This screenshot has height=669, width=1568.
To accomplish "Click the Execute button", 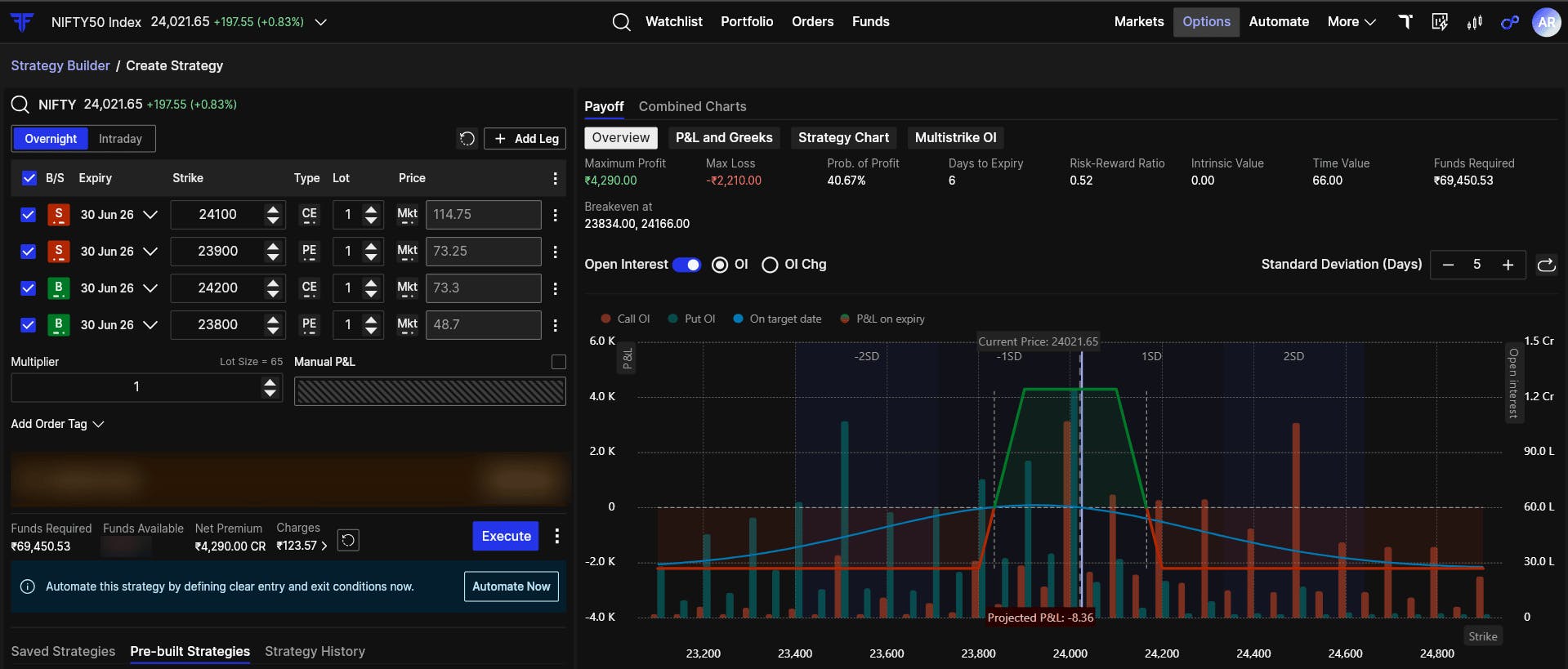I will tap(506, 536).
